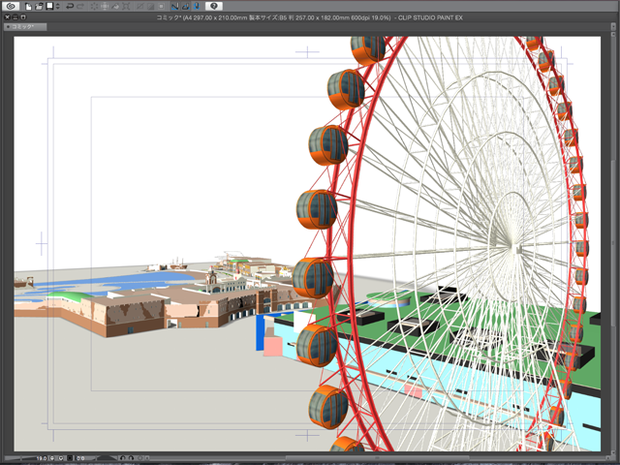Click the Clear outside selection icon
620x465 pixels.
pyautogui.click(x=105, y=6)
